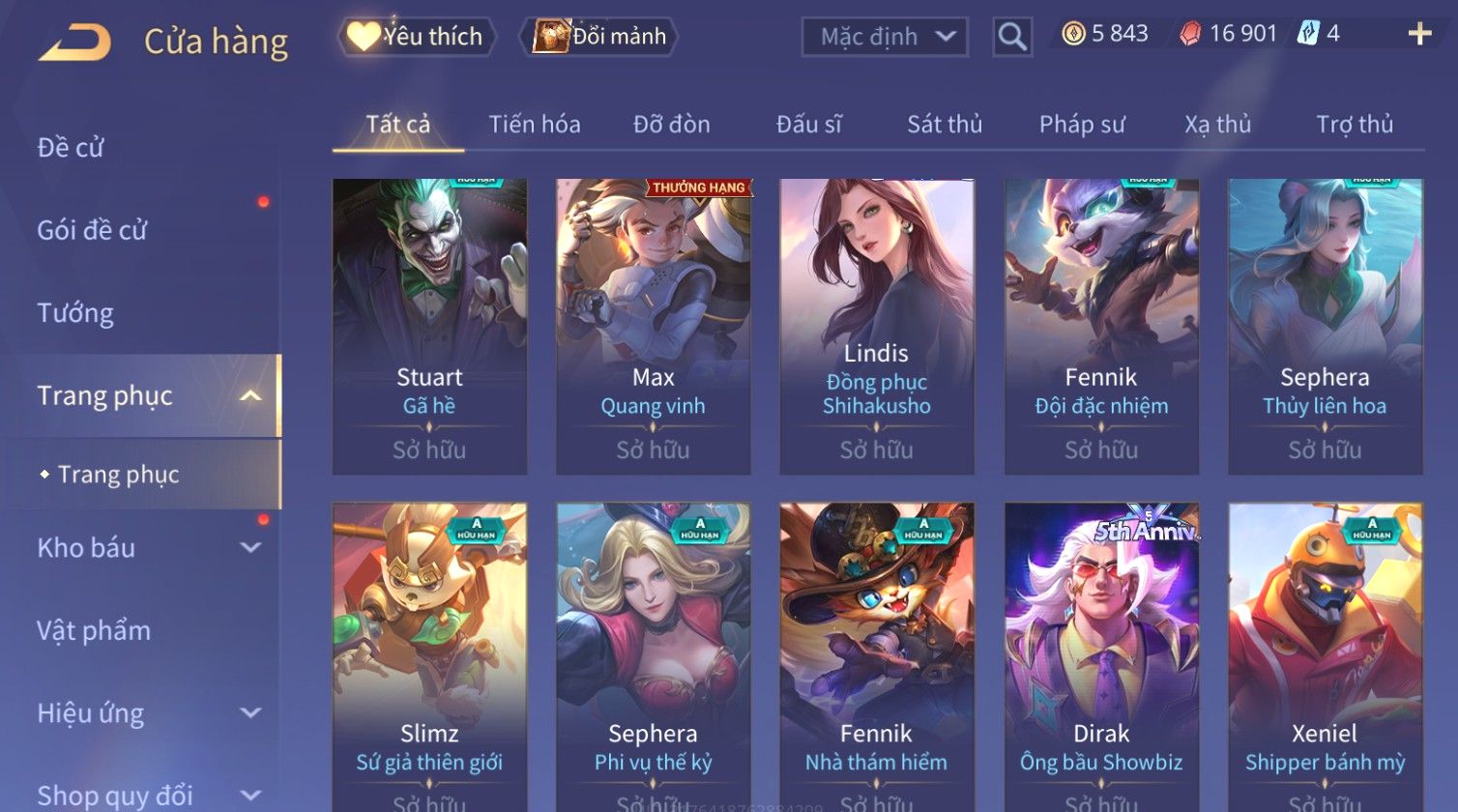Click the gold coin balance icon
Image resolution: width=1458 pixels, height=812 pixels.
click(1073, 34)
